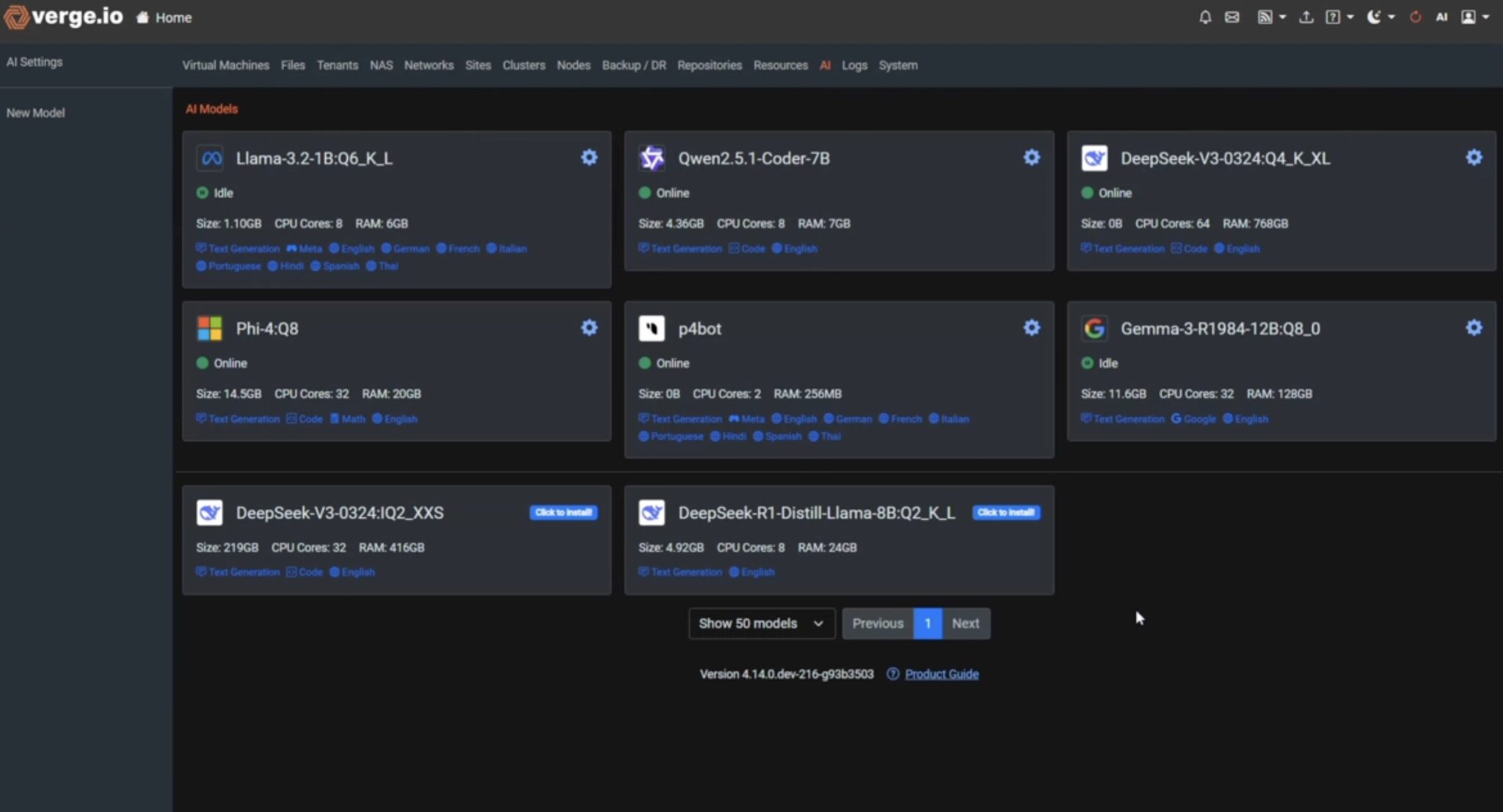Viewport: 1503px width, 812px height.
Task: Open the notifications bell icon
Action: click(x=1204, y=16)
